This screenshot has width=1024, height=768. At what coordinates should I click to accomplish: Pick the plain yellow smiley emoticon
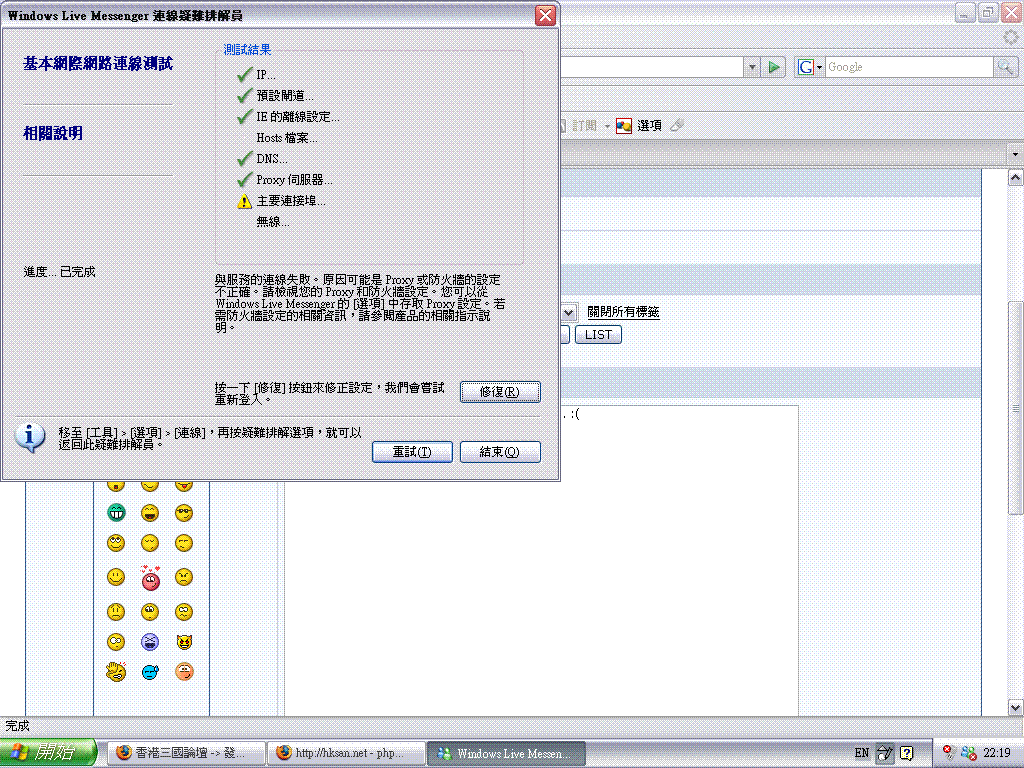(x=116, y=577)
